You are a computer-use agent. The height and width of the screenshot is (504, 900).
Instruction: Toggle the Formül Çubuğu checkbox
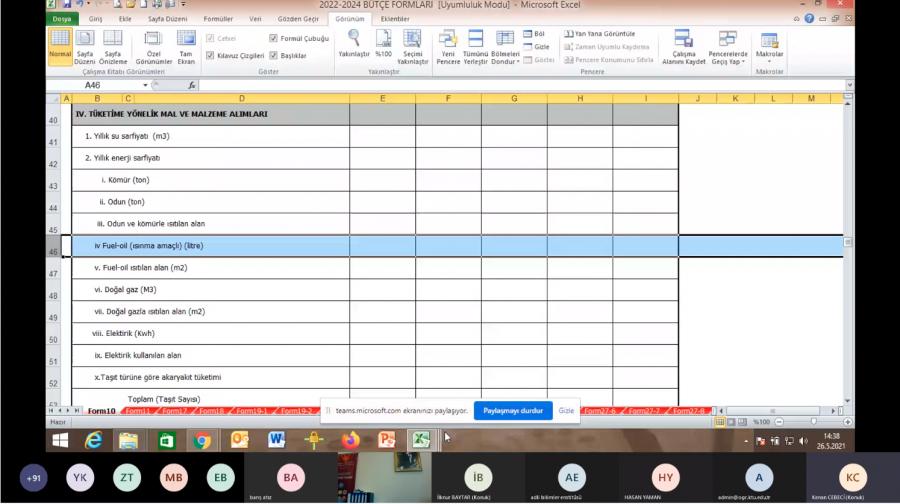coord(274,39)
